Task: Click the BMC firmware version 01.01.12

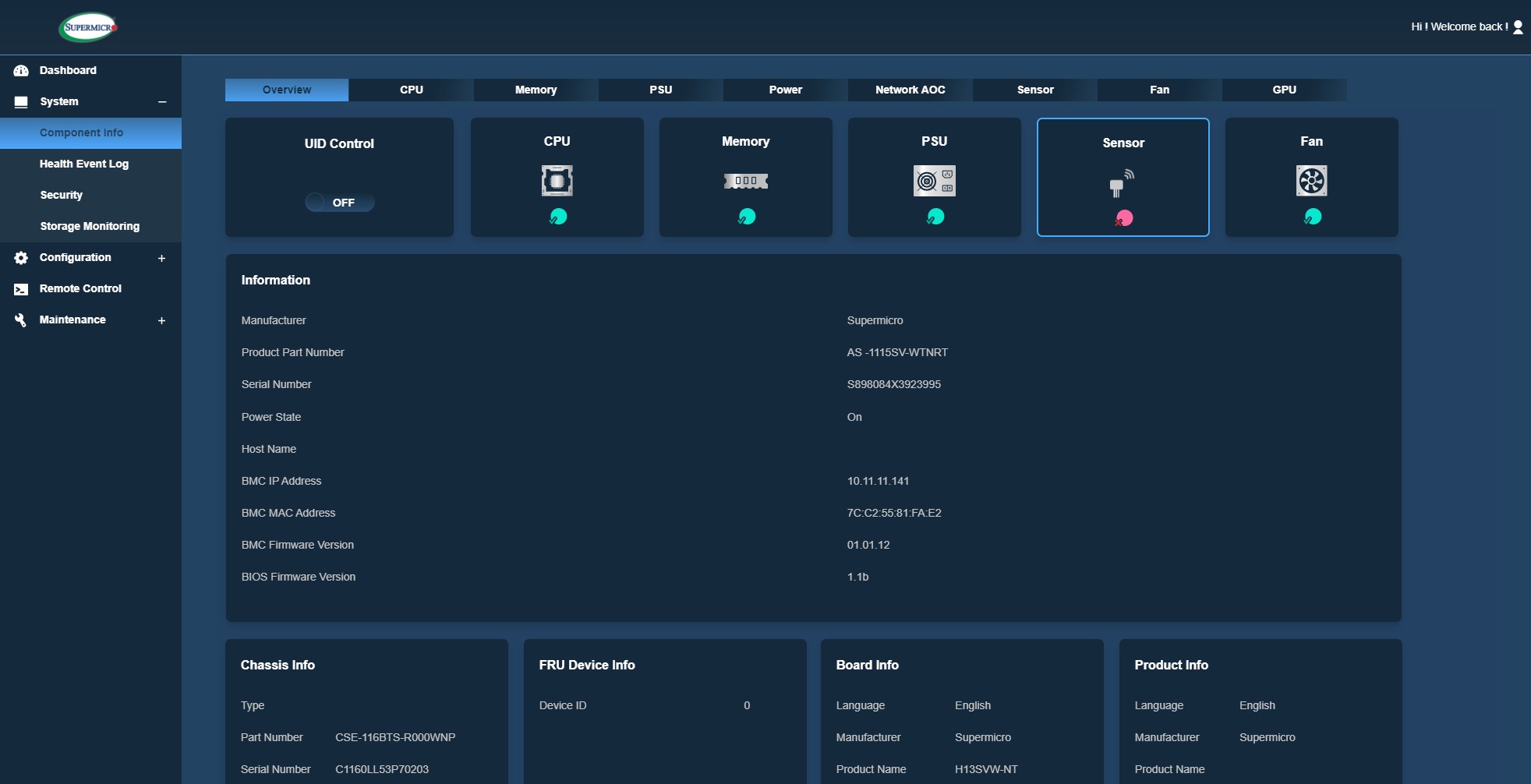Action: (x=868, y=545)
